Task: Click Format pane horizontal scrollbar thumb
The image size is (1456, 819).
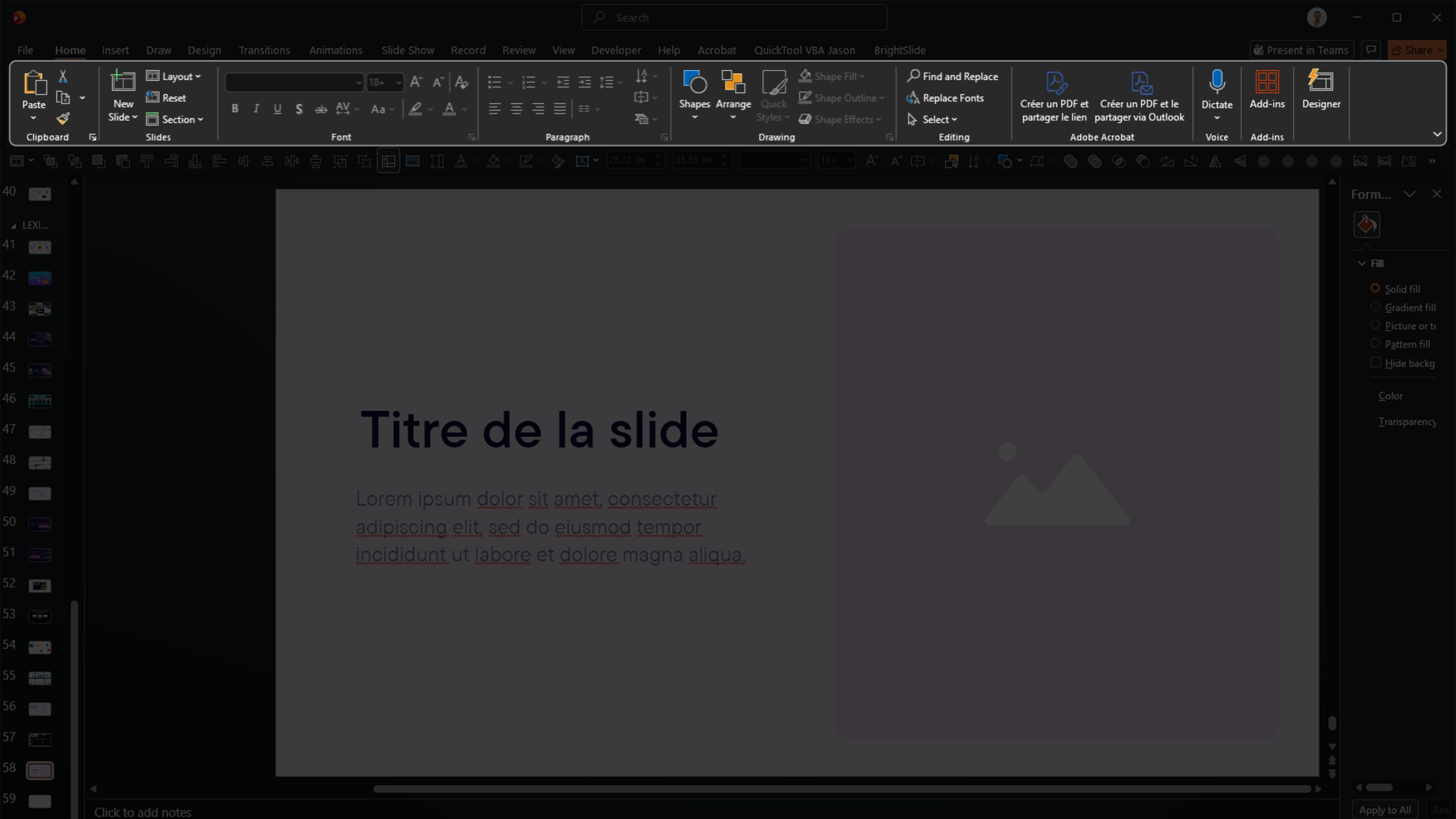Action: pyautogui.click(x=1379, y=787)
